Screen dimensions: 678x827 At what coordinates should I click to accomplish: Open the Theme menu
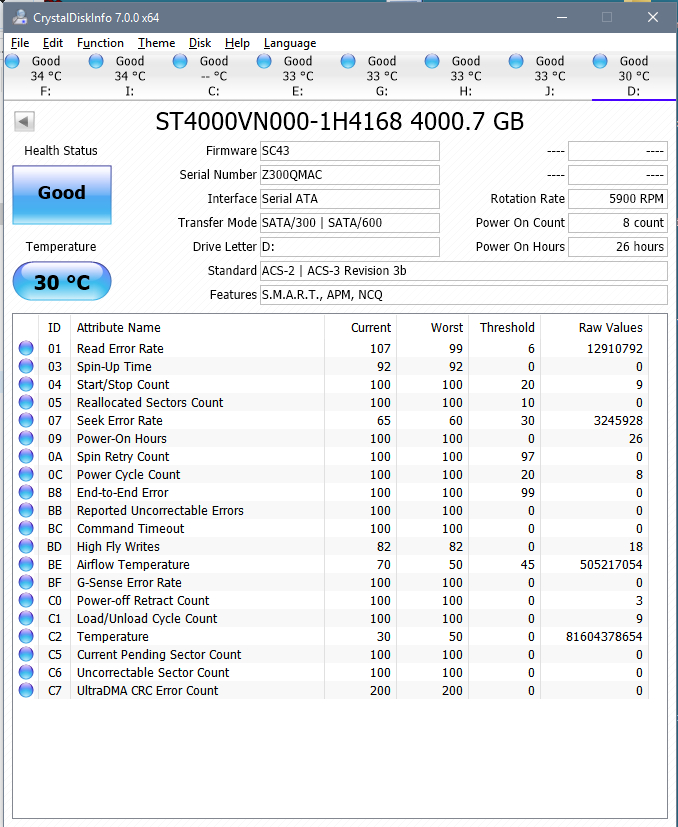coord(156,43)
